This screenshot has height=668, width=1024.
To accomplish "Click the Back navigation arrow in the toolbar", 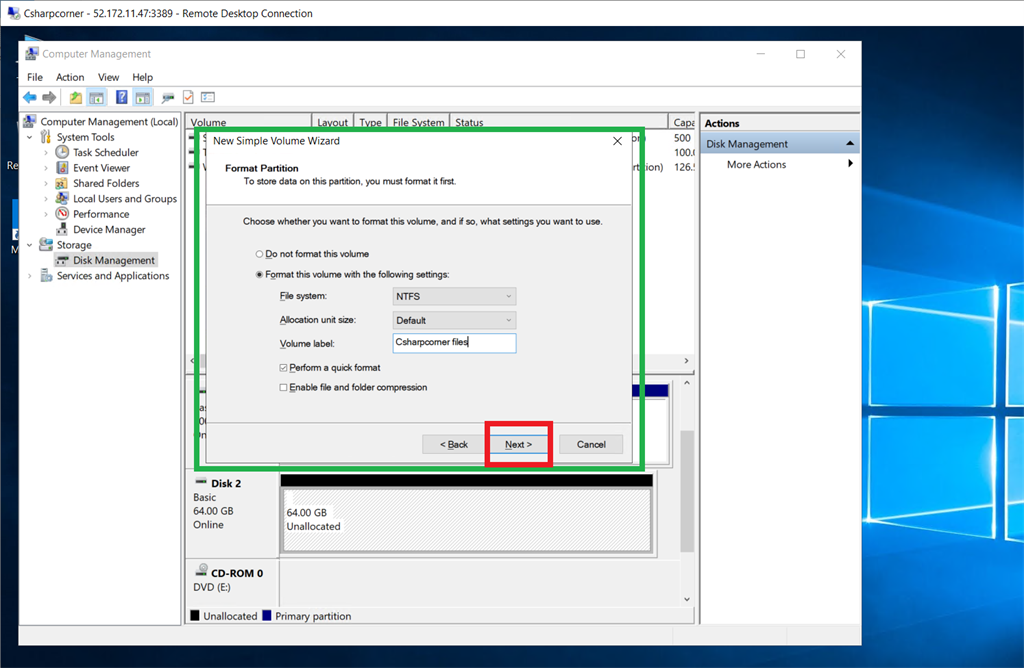I will pyautogui.click(x=29, y=97).
